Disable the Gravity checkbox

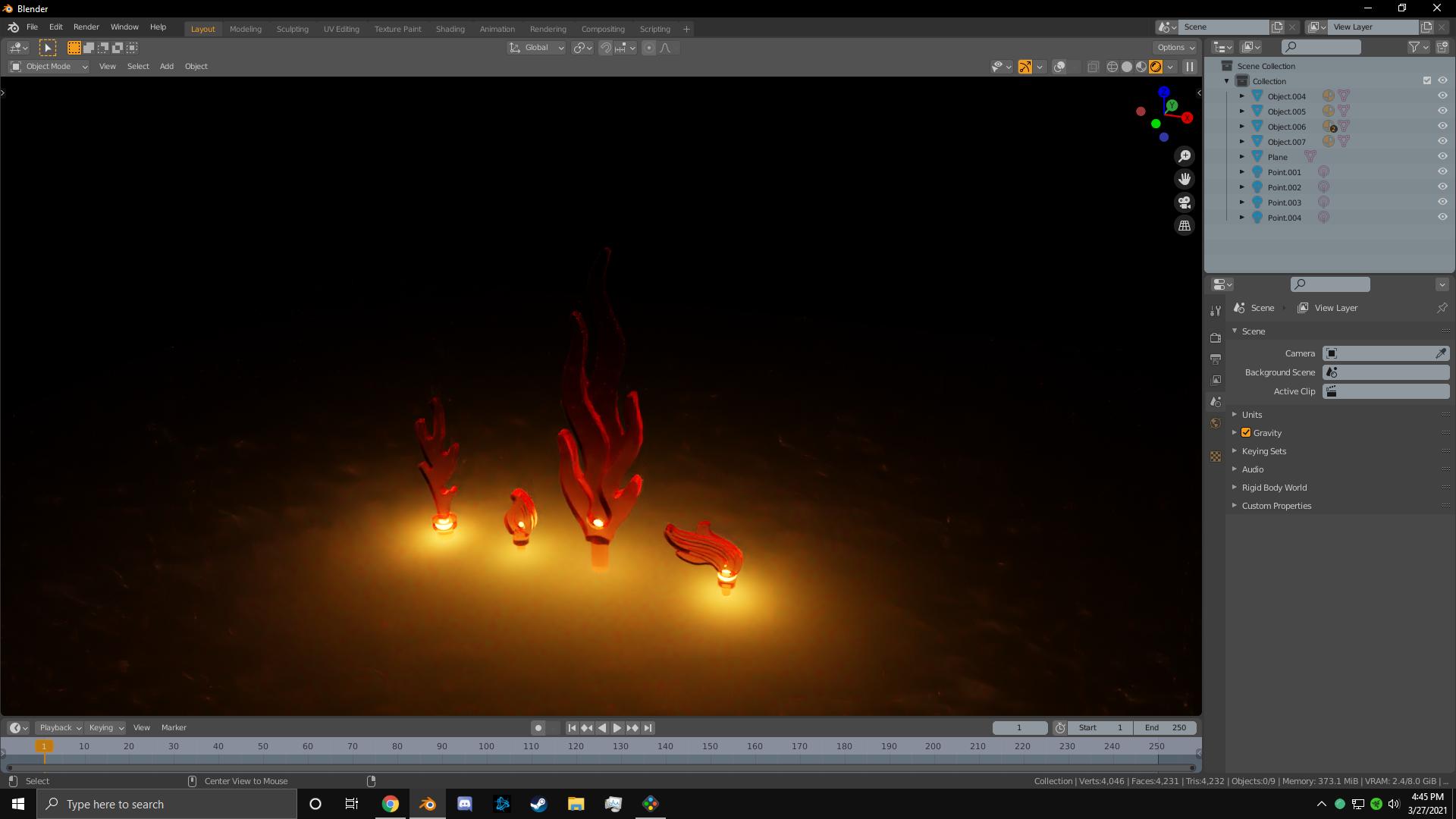click(x=1246, y=433)
